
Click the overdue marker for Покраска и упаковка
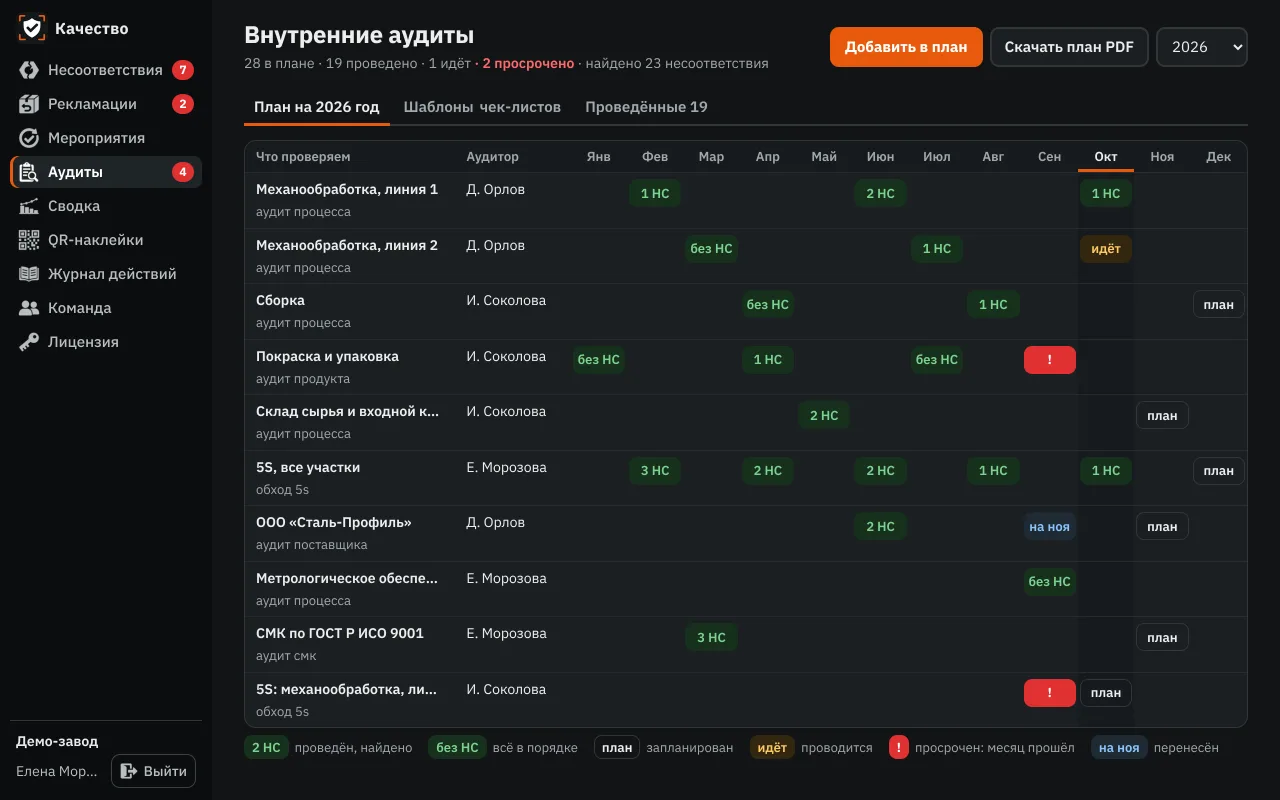[1050, 360]
